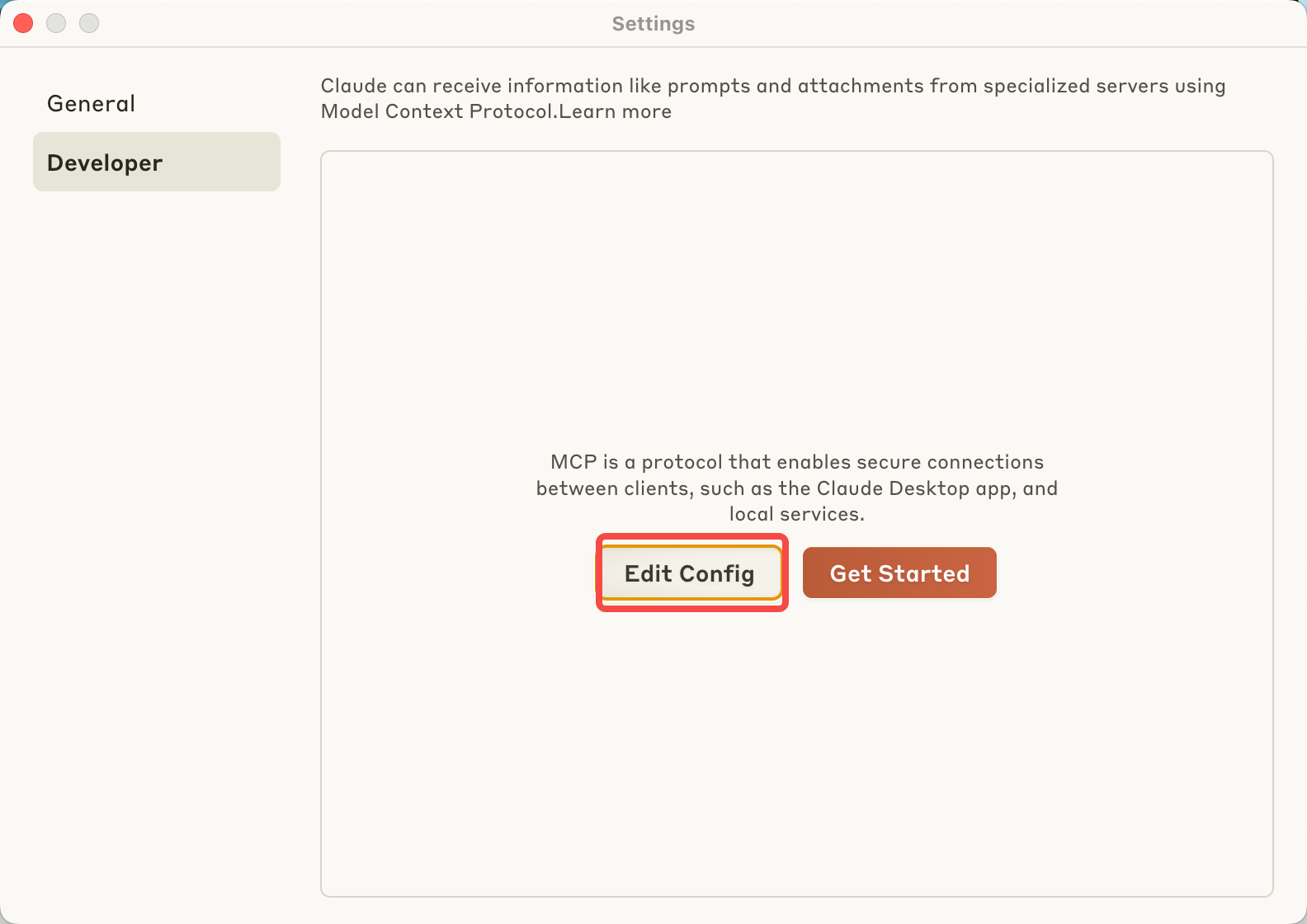Click empty sidebar space below Developer
This screenshot has height=924, width=1307.
point(157,536)
